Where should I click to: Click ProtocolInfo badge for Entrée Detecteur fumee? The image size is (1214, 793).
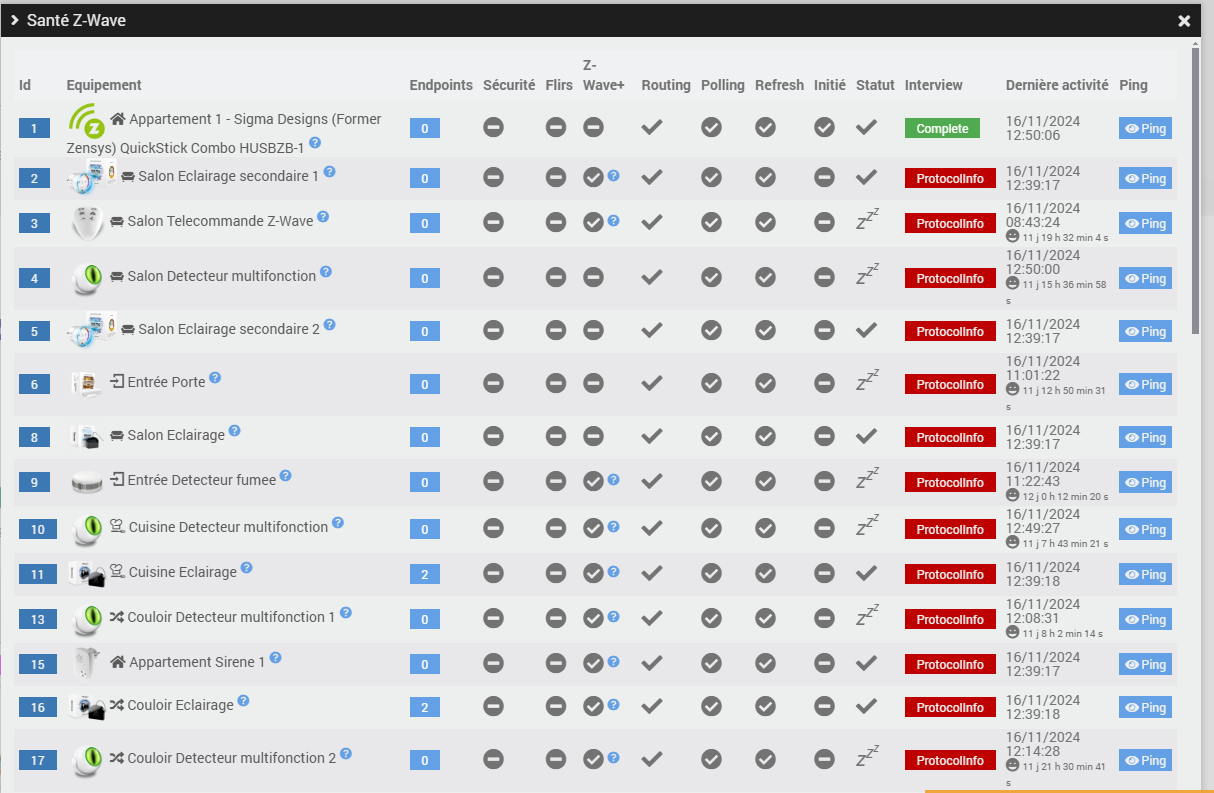tap(950, 482)
